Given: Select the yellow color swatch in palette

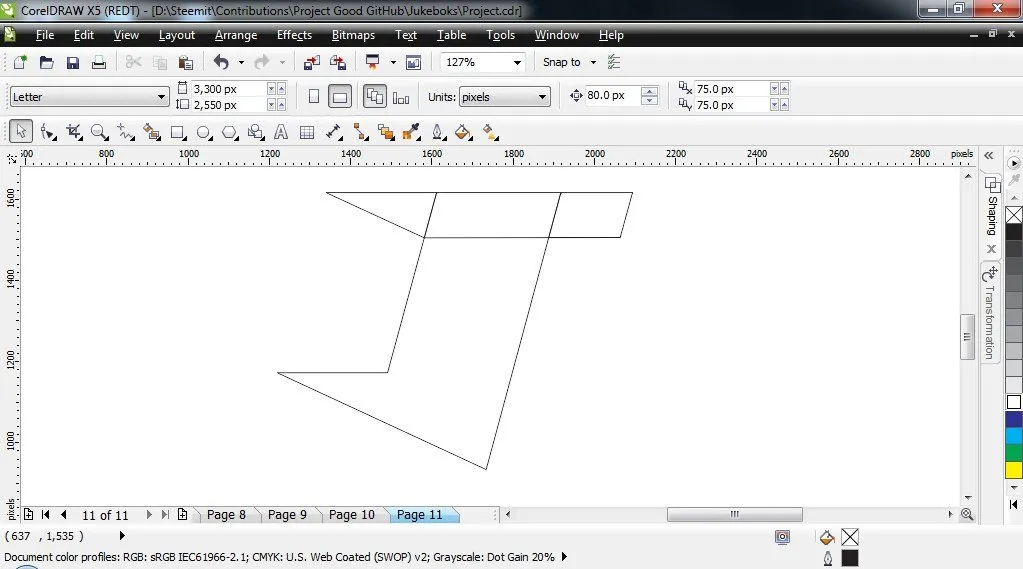Looking at the screenshot, I should point(1014,470).
